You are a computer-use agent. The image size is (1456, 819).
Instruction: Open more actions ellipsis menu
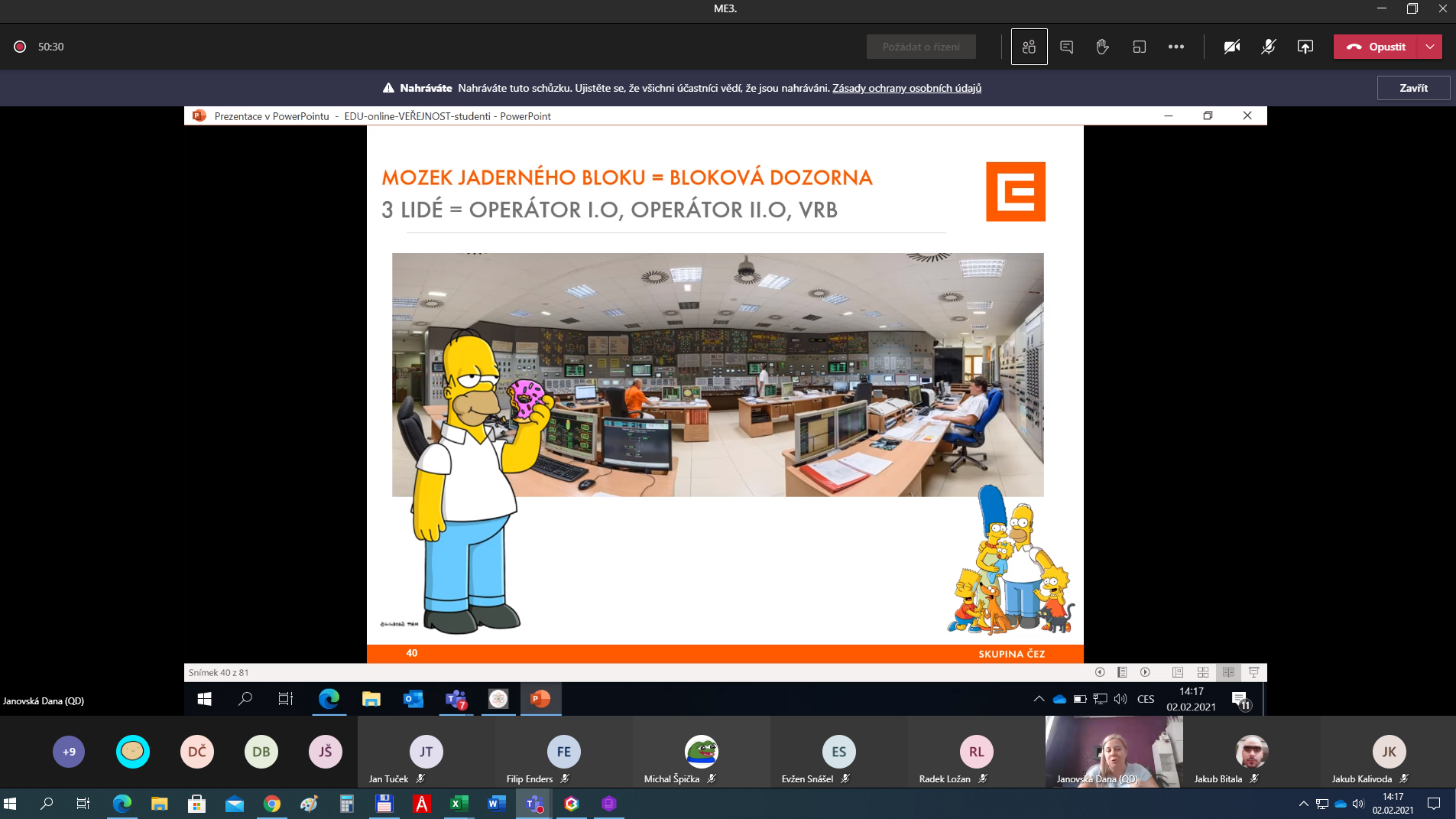(x=1176, y=47)
